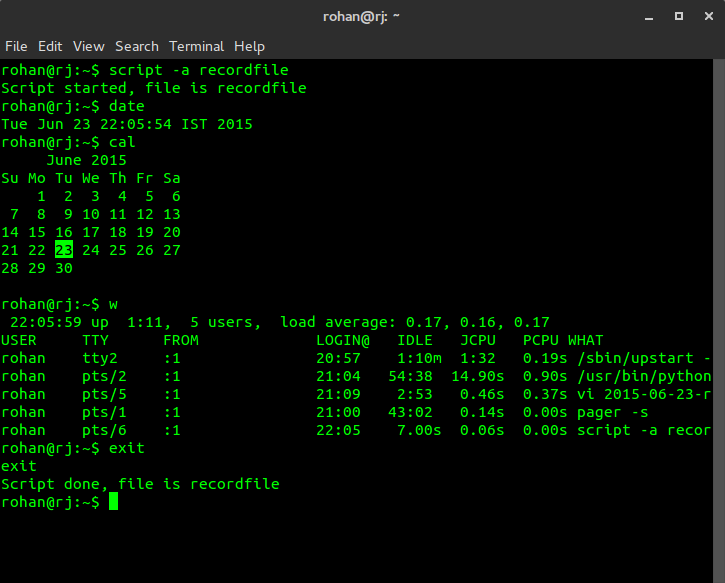The width and height of the screenshot is (725, 583).
Task: Click the 'load average: 0.17, 0.16, 0.17' text
Action: (415, 322)
